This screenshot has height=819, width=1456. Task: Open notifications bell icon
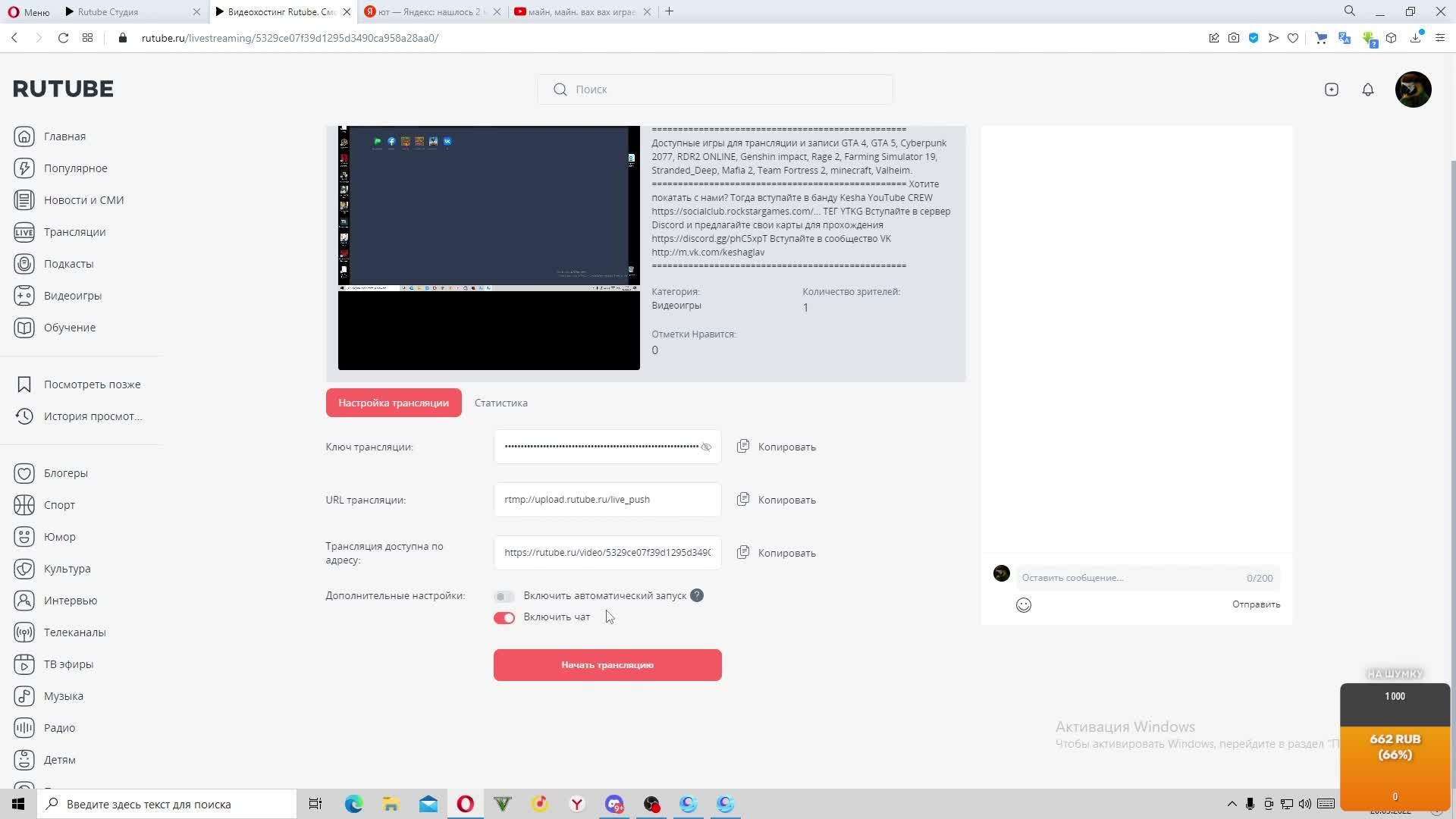coord(1368,89)
